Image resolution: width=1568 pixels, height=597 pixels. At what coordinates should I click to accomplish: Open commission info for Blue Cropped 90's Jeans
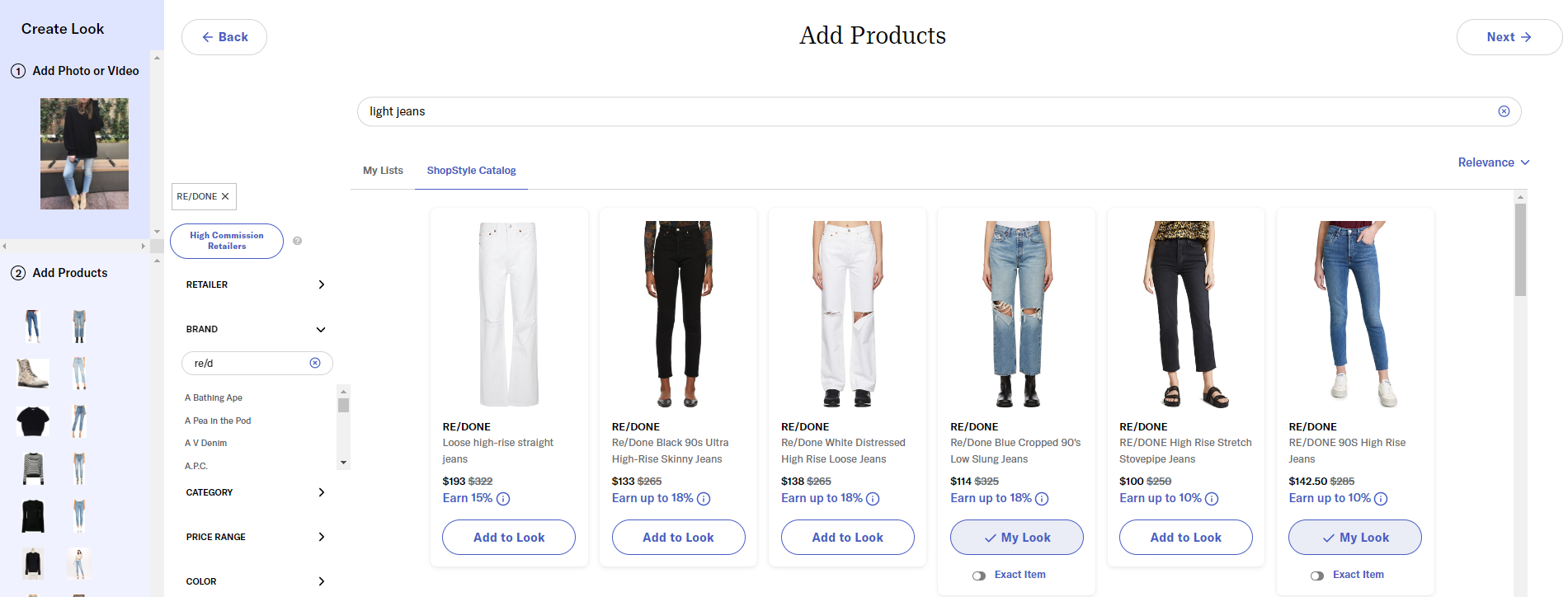coord(1042,499)
